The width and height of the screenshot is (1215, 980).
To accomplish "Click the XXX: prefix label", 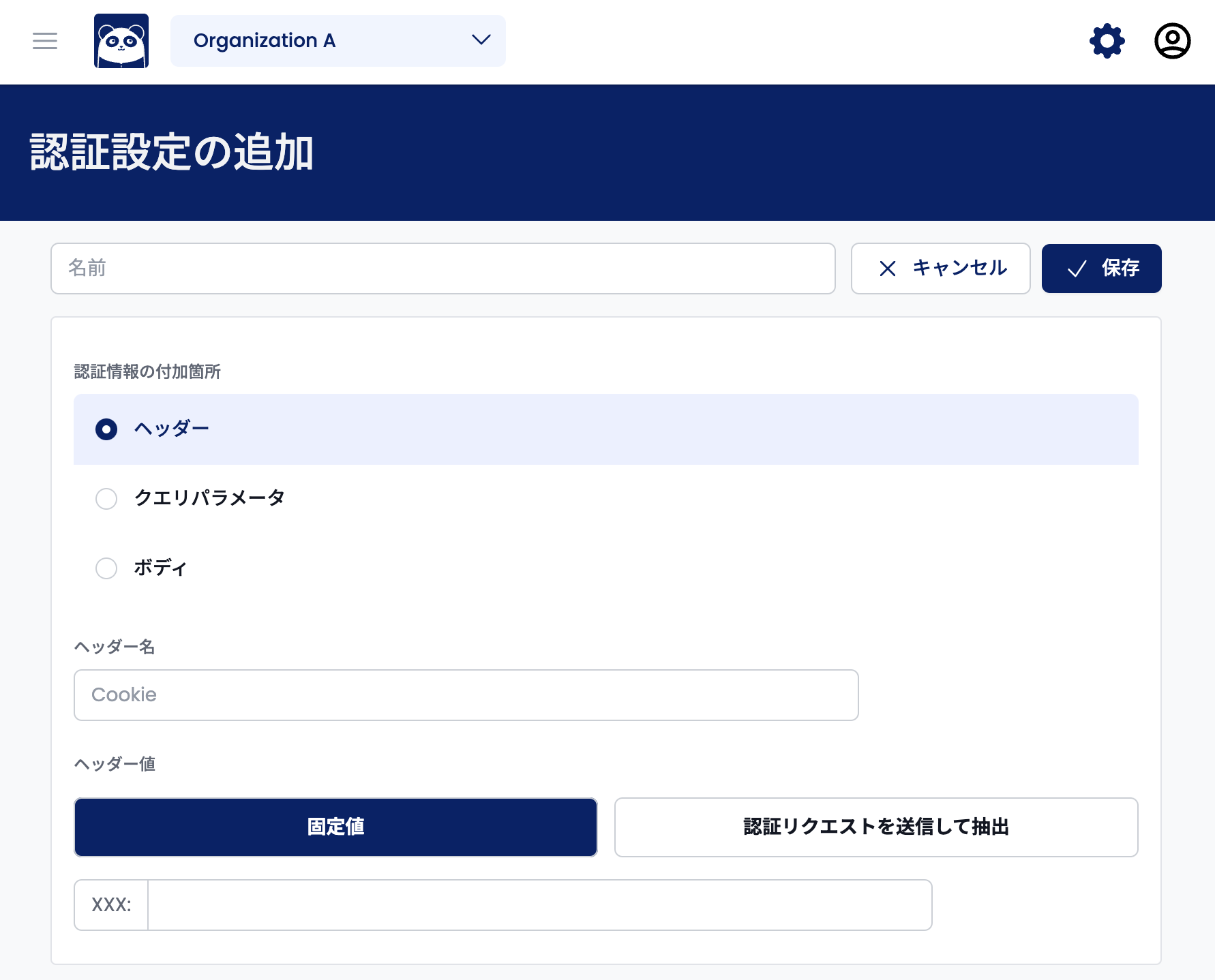I will click(x=111, y=905).
